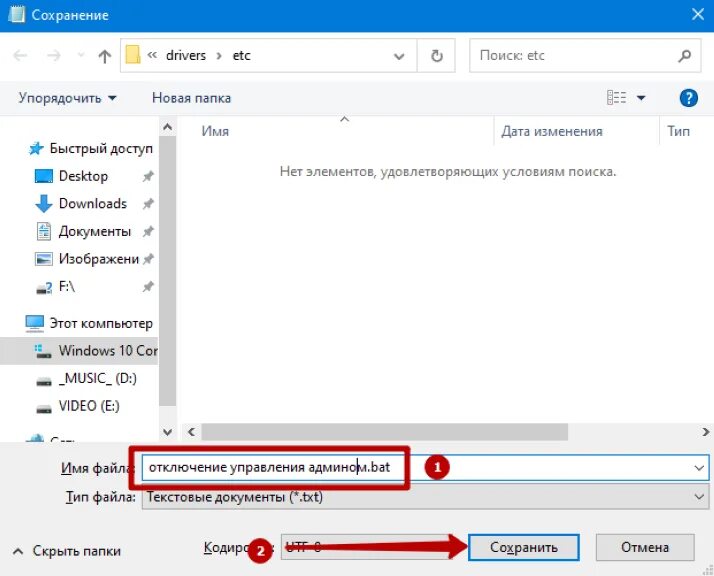Screen dimensions: 714x576
Task: Sort by the Тип column header
Action: point(678,132)
